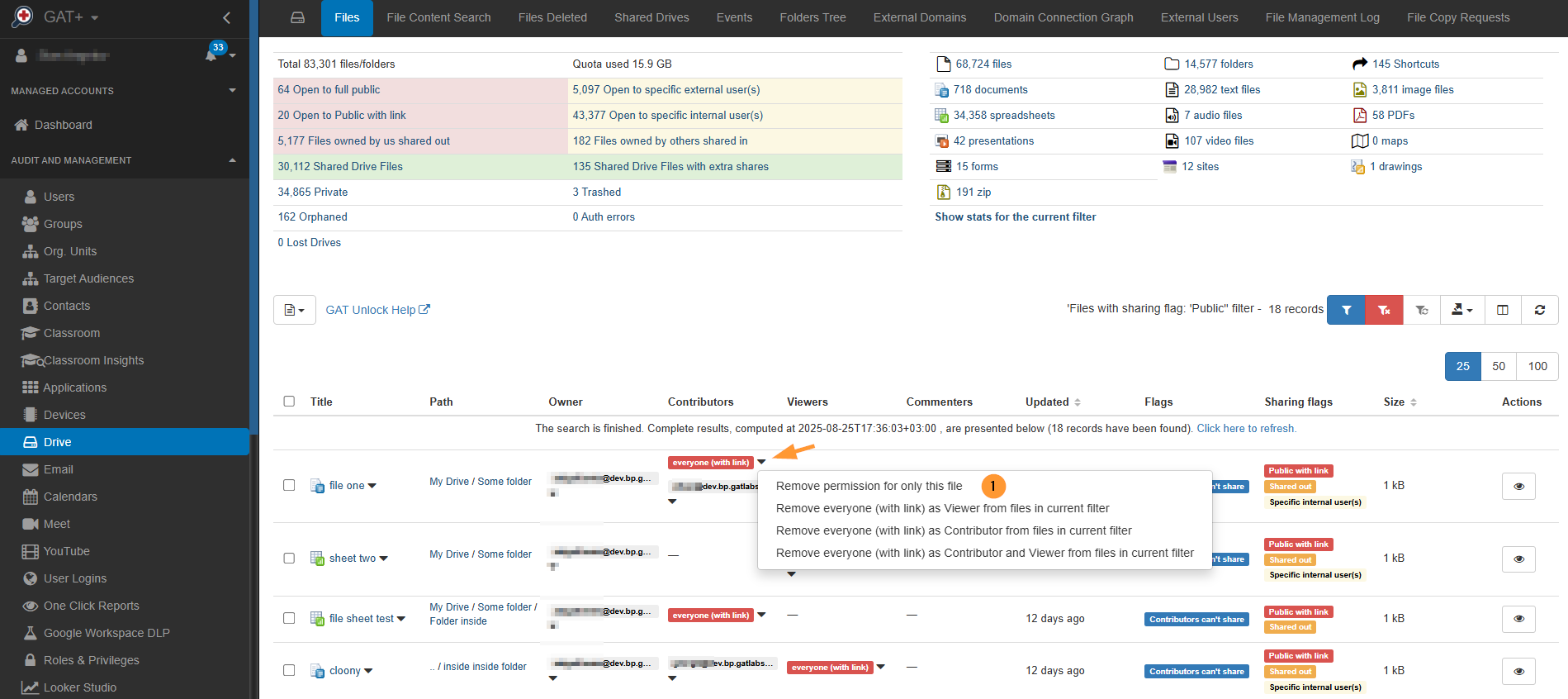The image size is (1568, 699).
Task: Click the eye icon for file one
Action: [x=1518, y=486]
